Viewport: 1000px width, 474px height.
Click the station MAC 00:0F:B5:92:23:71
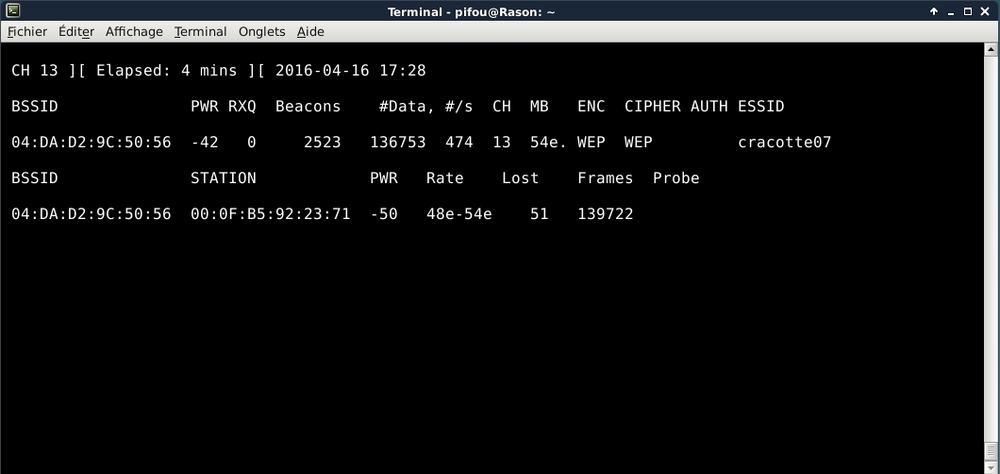270,215
